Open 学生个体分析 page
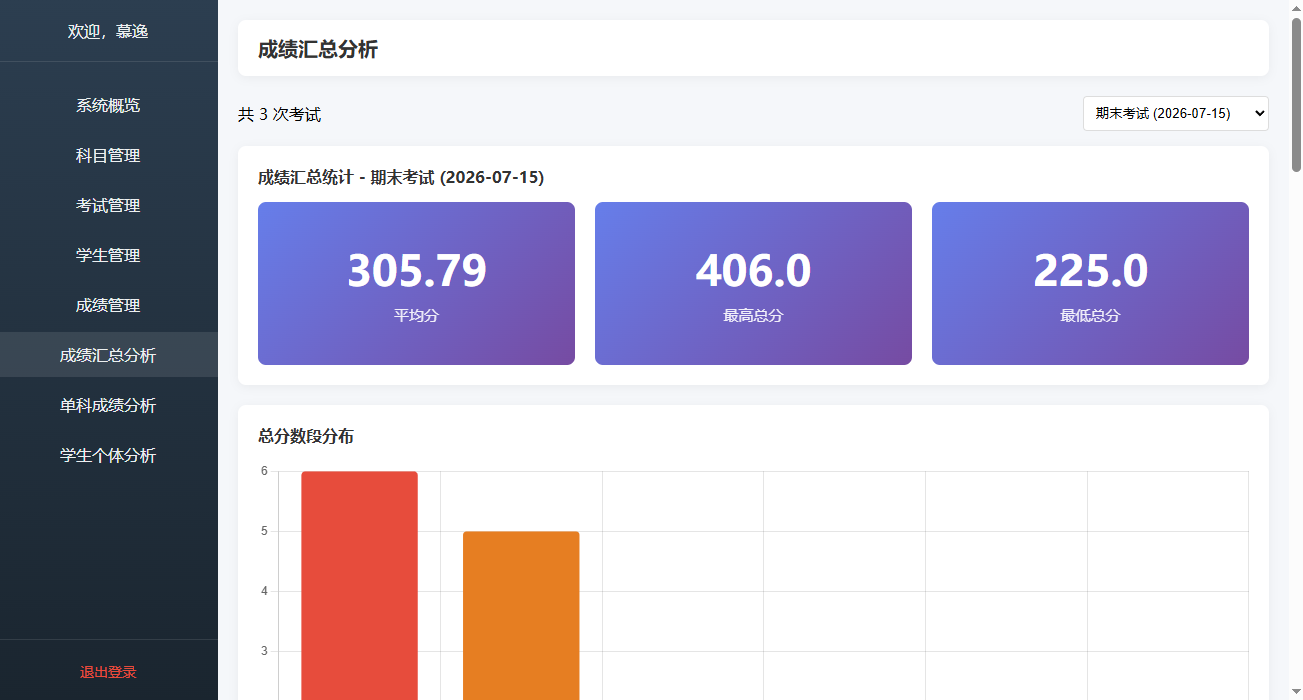1303x700 pixels. 108,456
